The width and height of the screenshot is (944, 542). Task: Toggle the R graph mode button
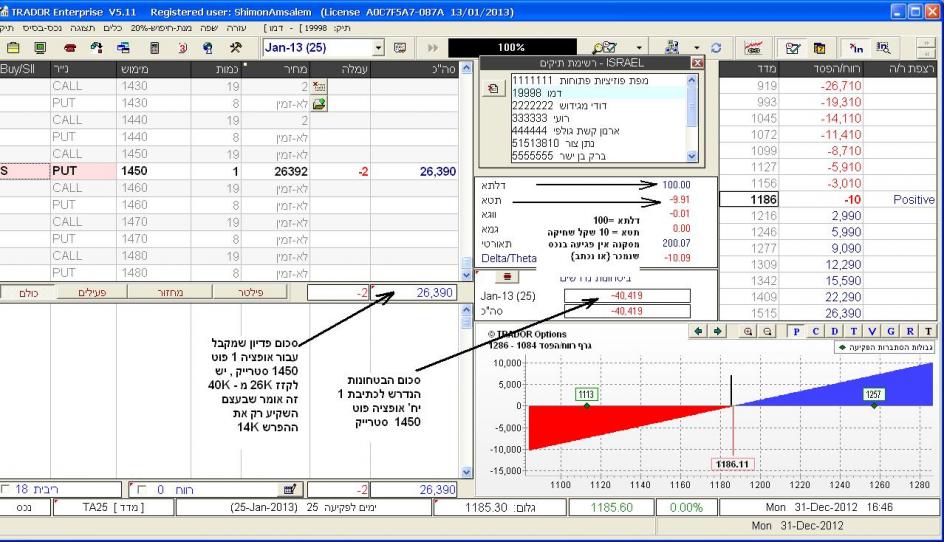[910, 331]
